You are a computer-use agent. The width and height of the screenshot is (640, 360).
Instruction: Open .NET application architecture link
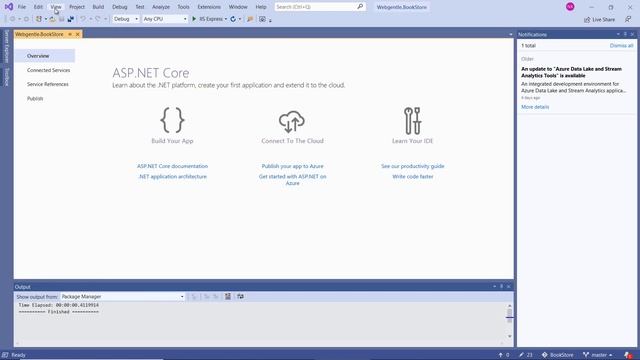pos(172,176)
